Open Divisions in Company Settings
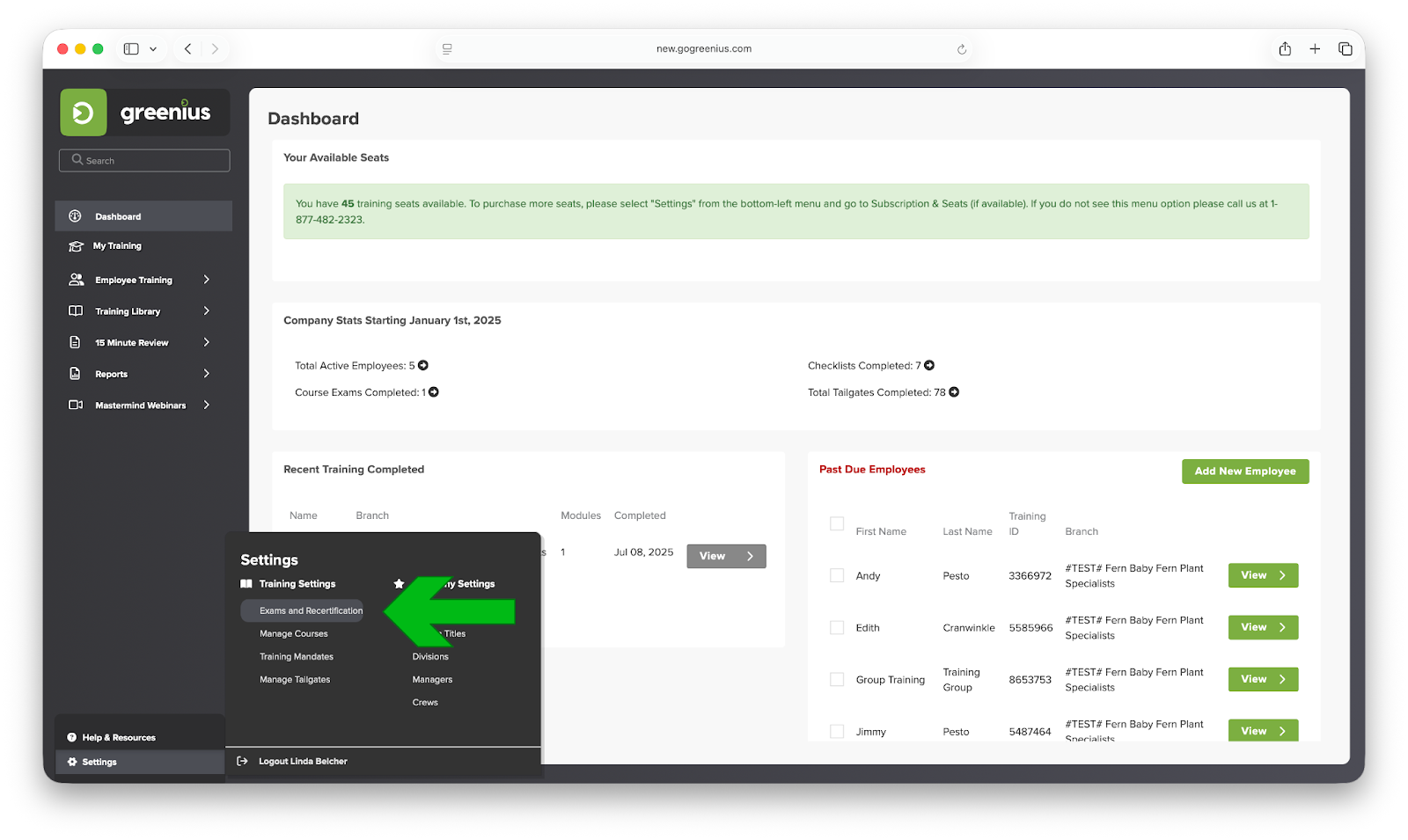The height and width of the screenshot is (840, 1408). pyautogui.click(x=430, y=657)
